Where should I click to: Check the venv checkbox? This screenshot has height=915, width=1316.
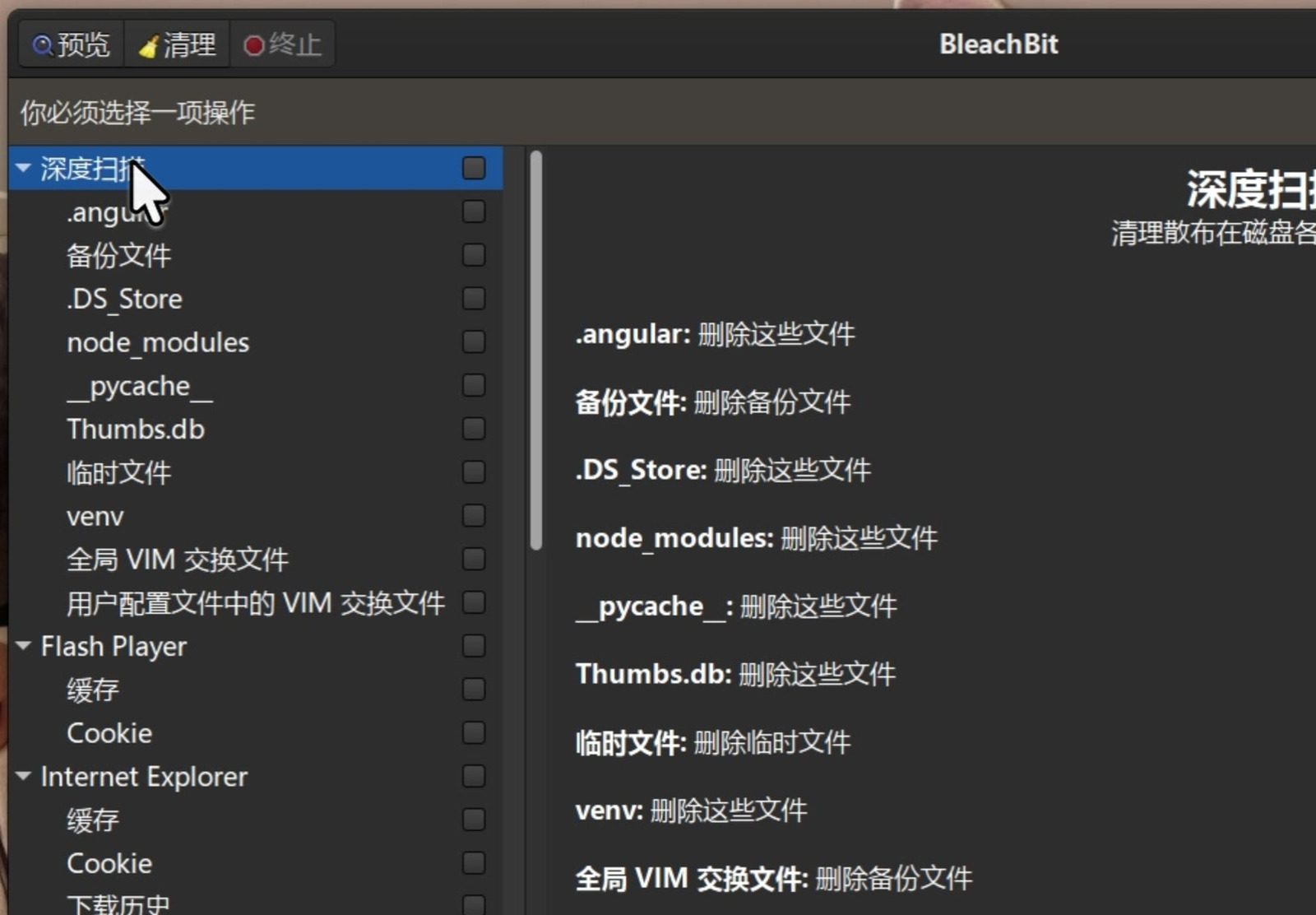click(474, 516)
